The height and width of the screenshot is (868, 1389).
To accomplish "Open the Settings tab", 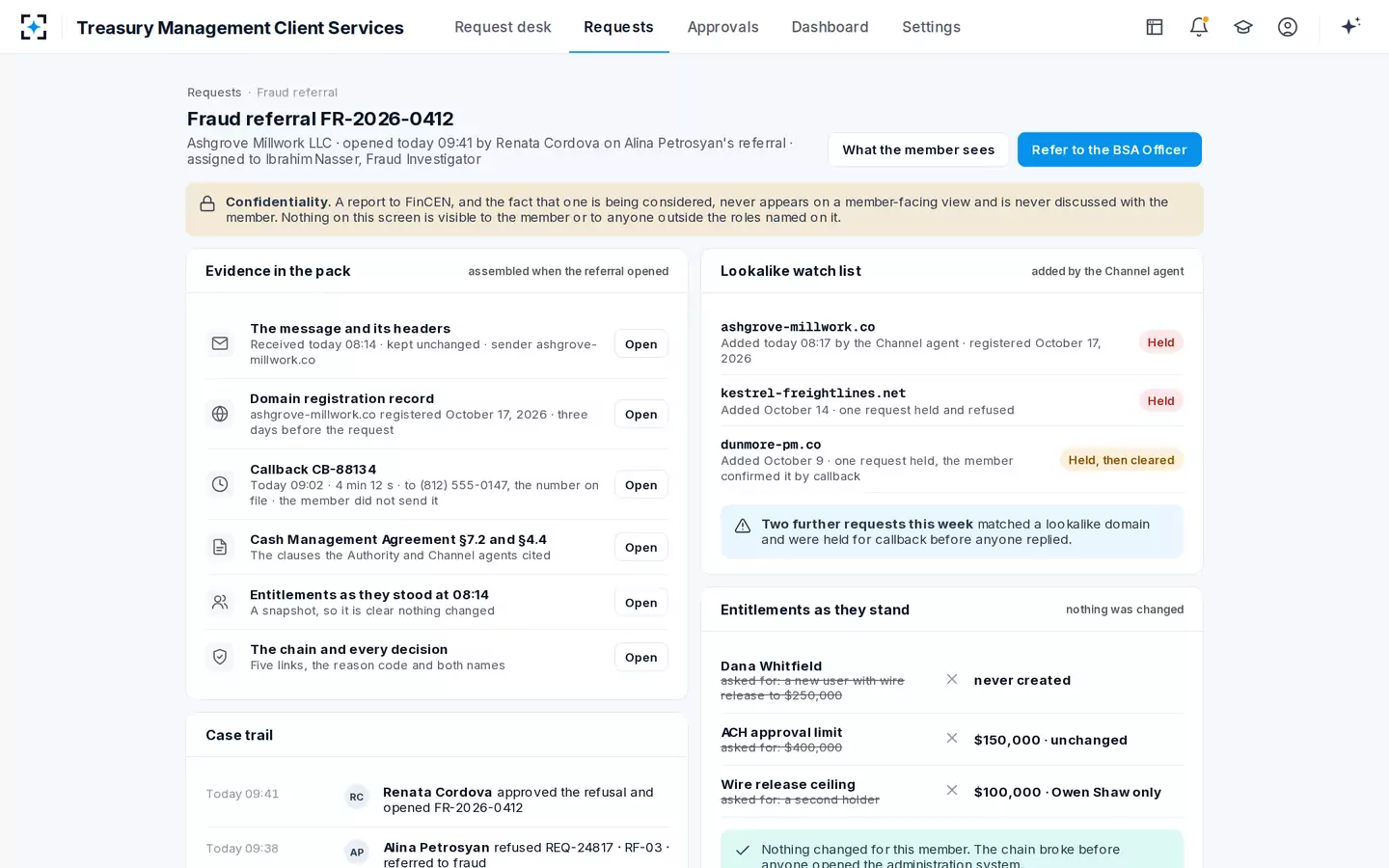I will 931,27.
